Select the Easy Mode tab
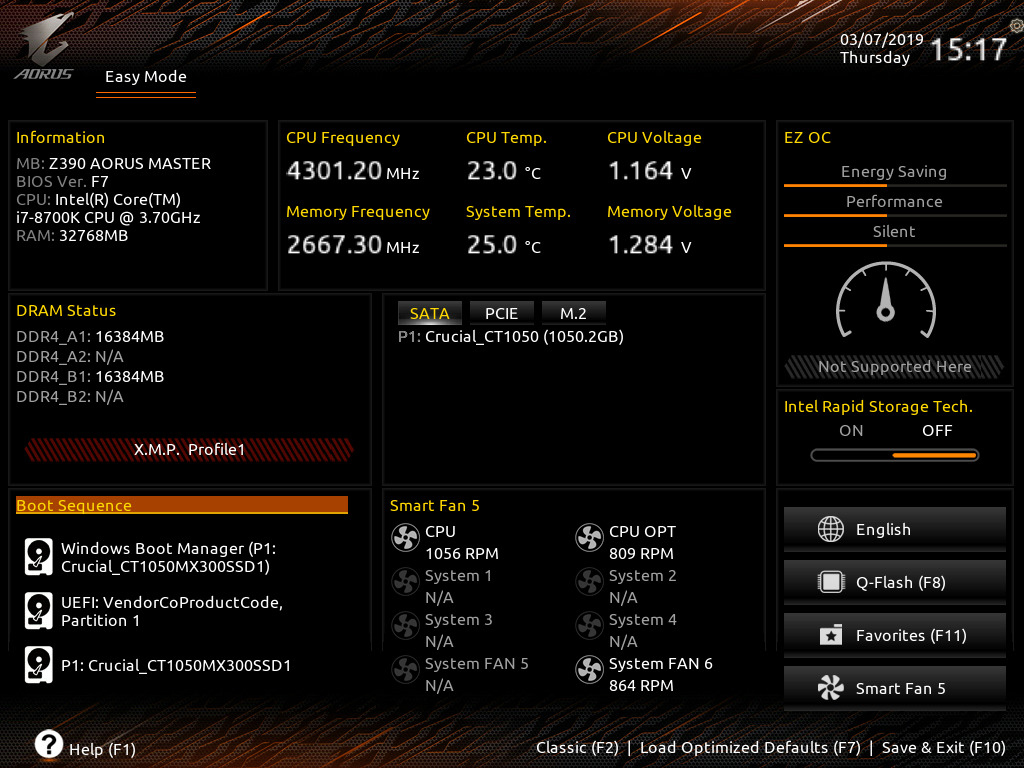The height and width of the screenshot is (768, 1024). coord(146,77)
